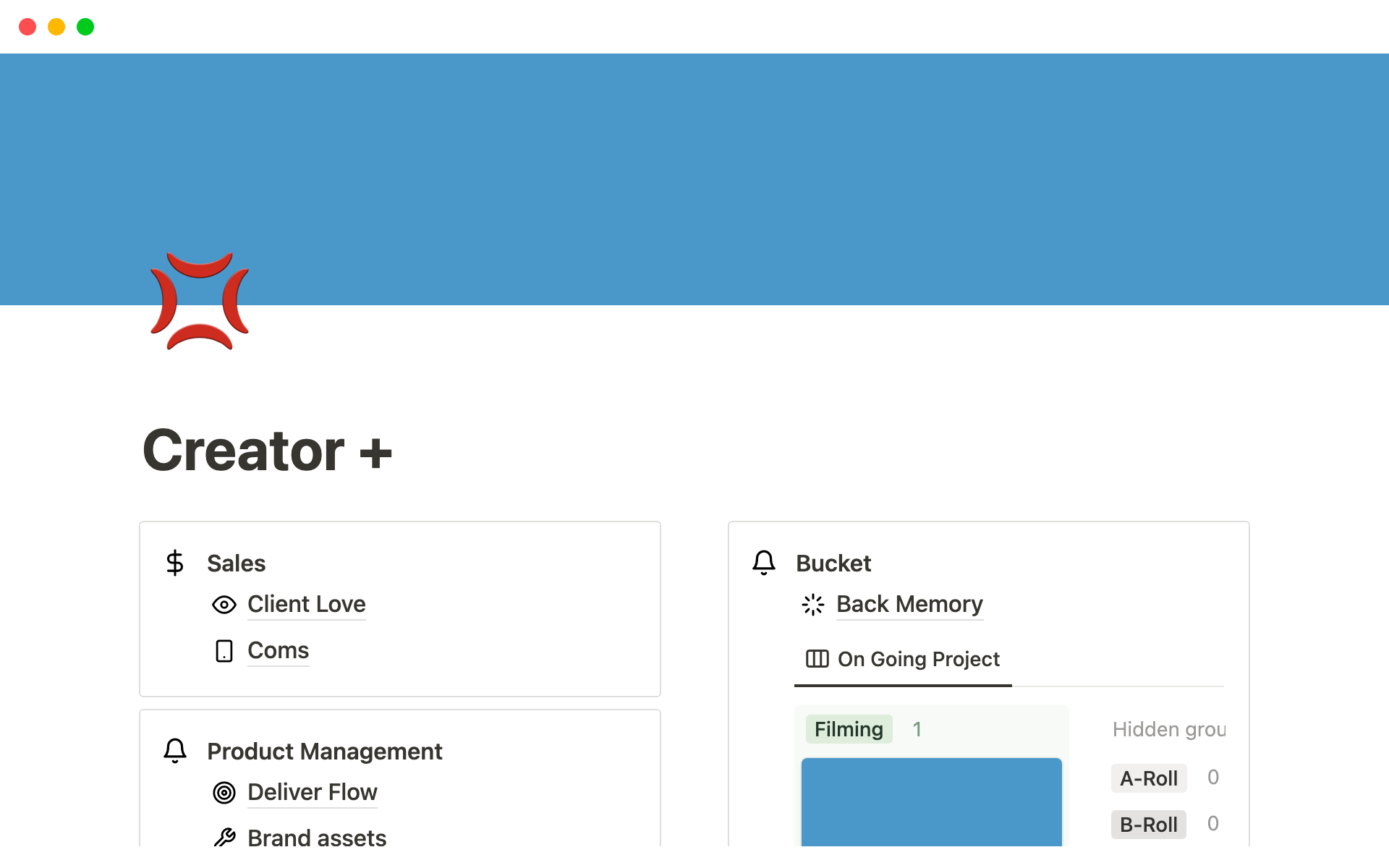Switch to the On Going Project tab

[x=918, y=659]
